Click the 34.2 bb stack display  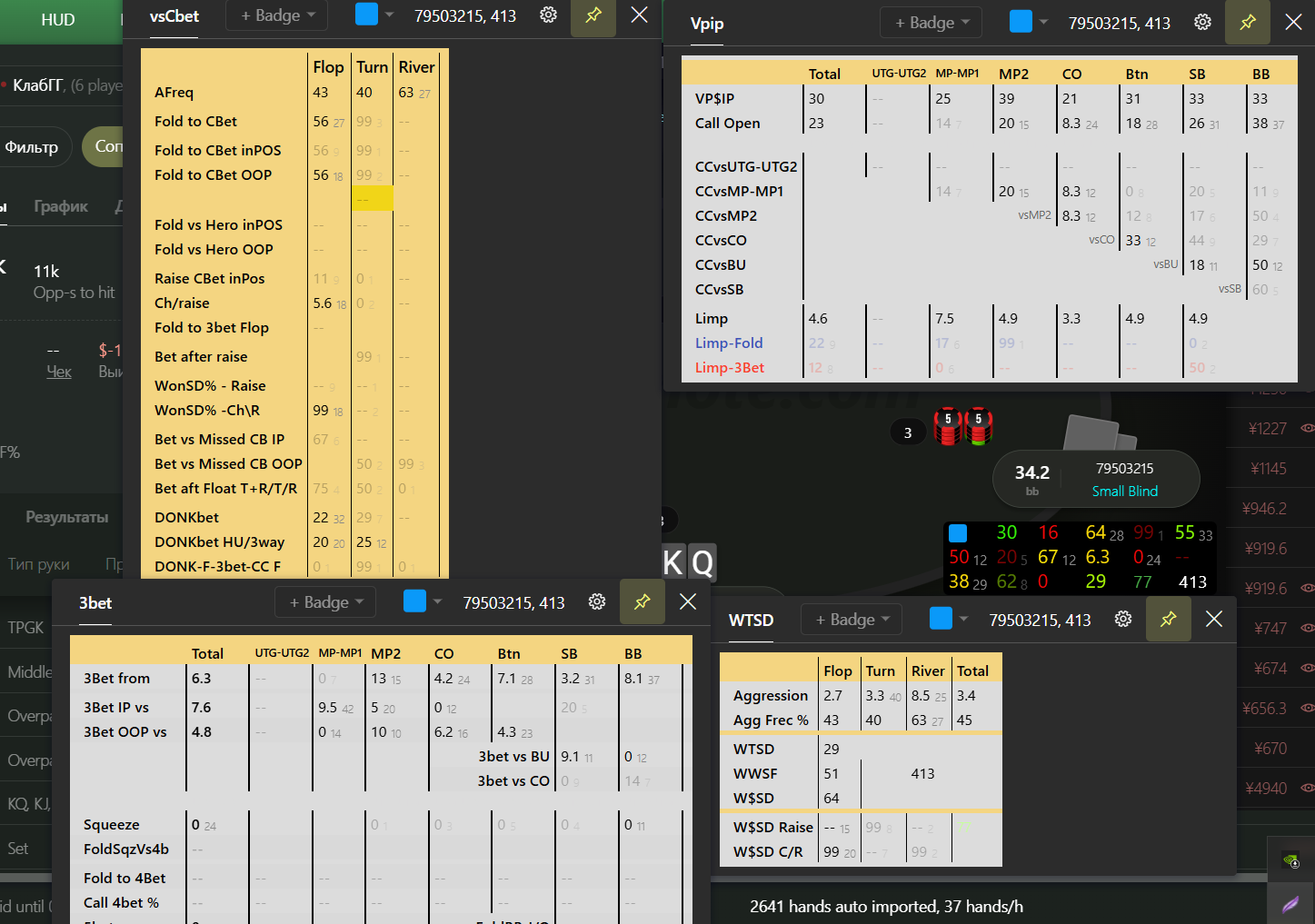click(x=1032, y=479)
